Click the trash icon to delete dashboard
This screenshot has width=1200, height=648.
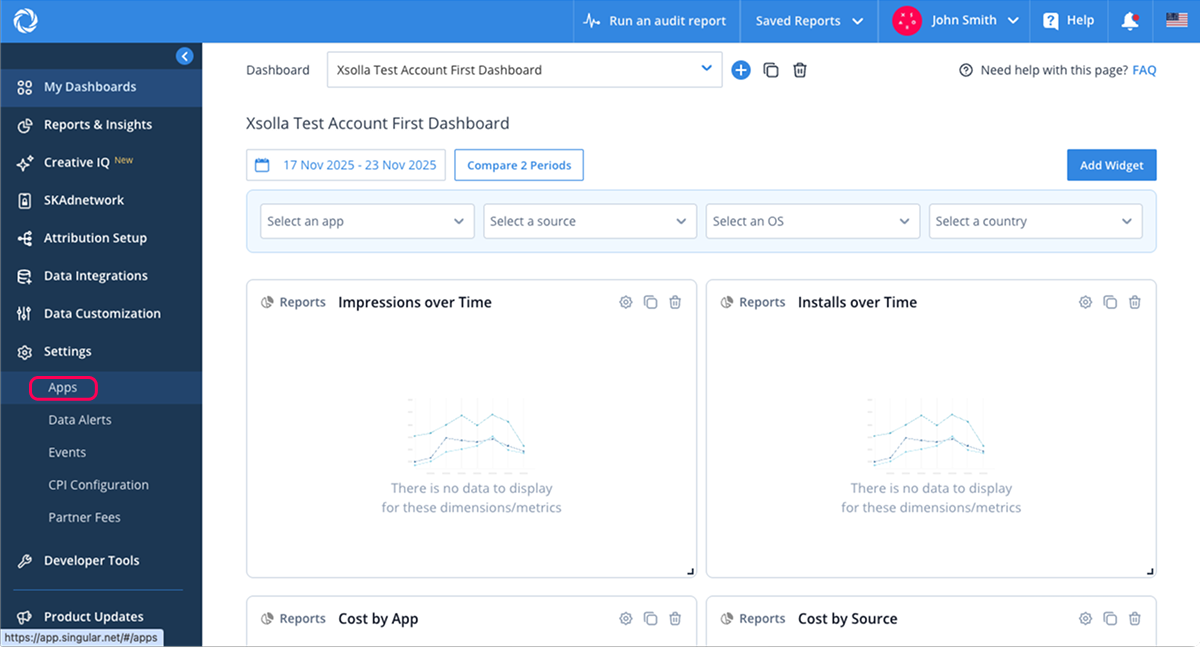coord(800,70)
